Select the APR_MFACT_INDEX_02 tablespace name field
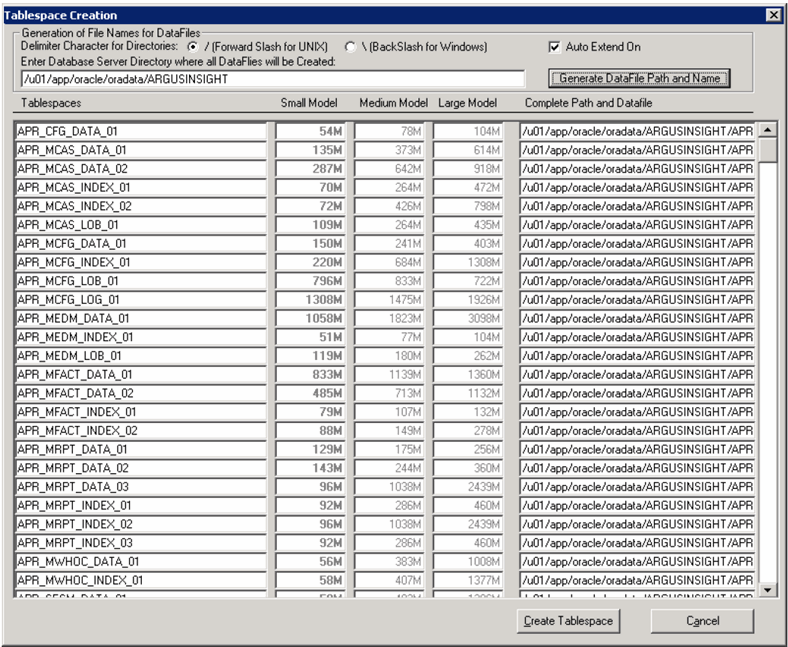The height and width of the screenshot is (647, 788). [x=141, y=430]
